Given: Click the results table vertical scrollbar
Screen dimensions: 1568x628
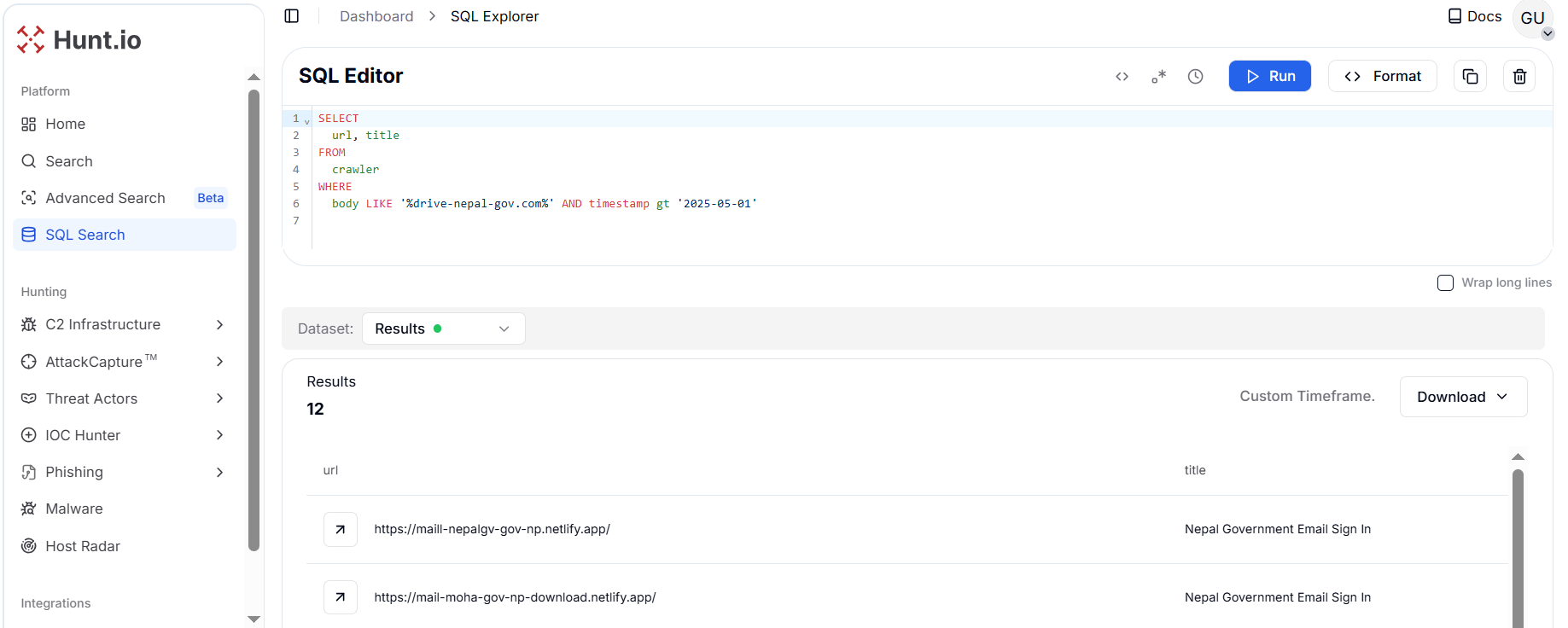Looking at the screenshot, I should tap(1518, 546).
